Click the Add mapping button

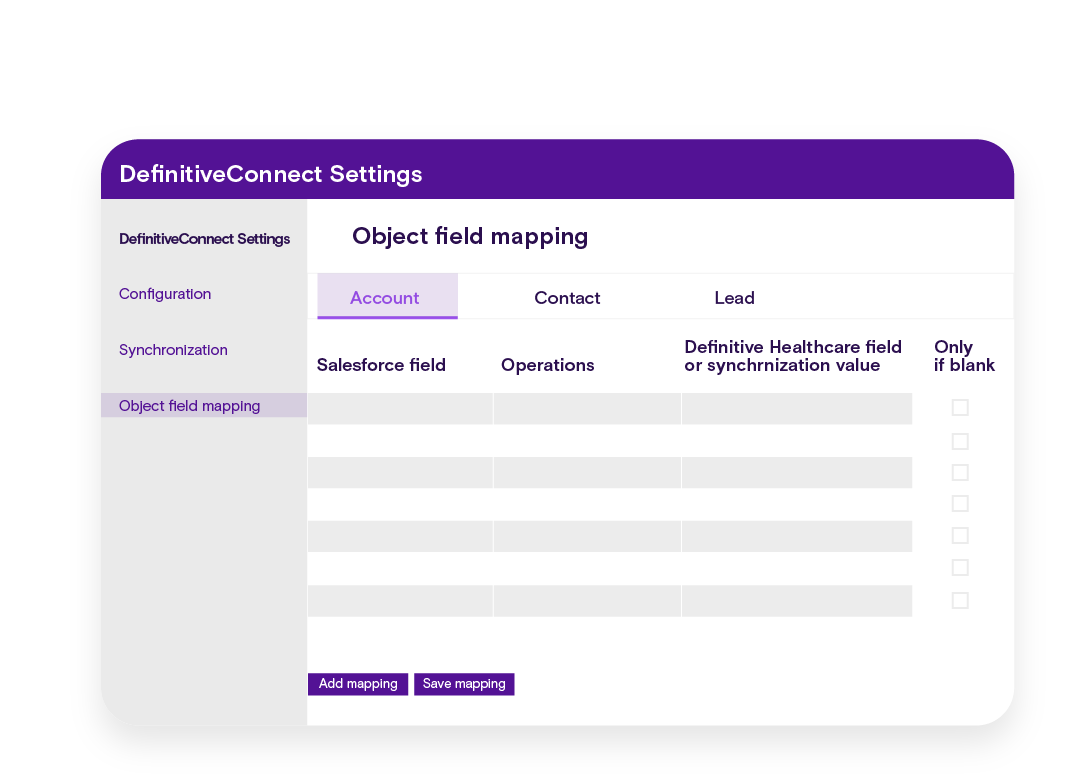pos(358,684)
